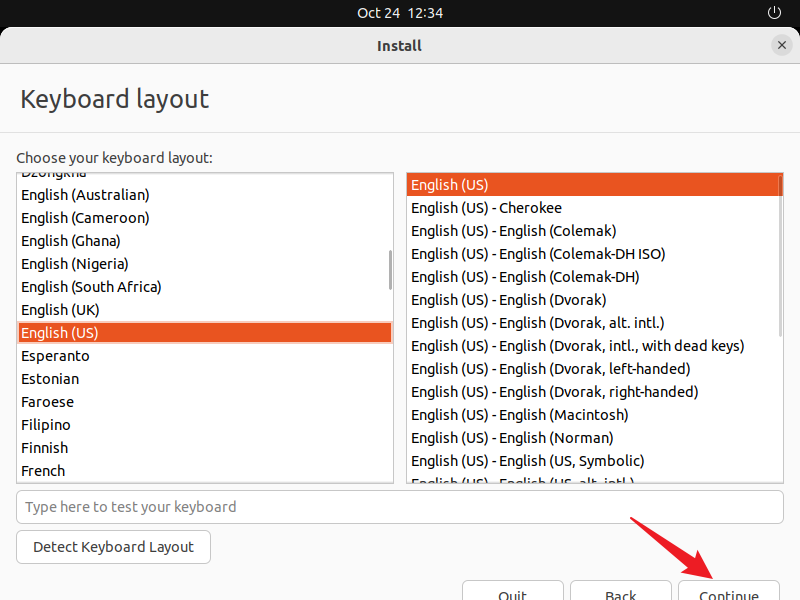Viewport: 800px width, 600px height.
Task: Pick the English (Dvorak) variant
Action: (508, 300)
